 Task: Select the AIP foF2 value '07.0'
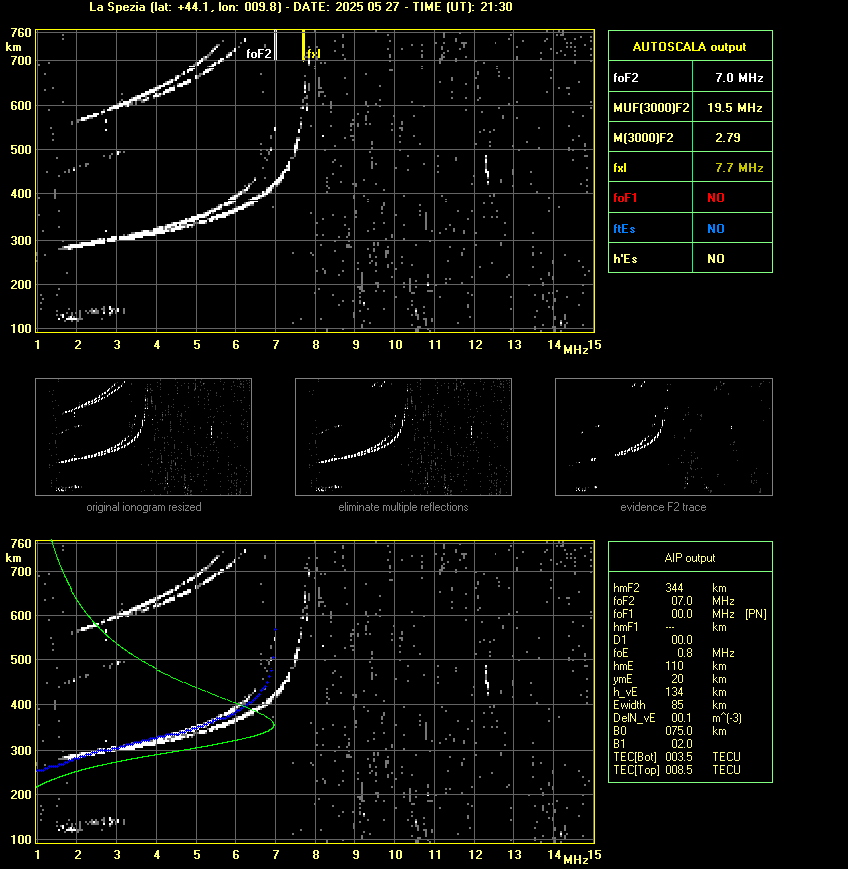(682, 601)
